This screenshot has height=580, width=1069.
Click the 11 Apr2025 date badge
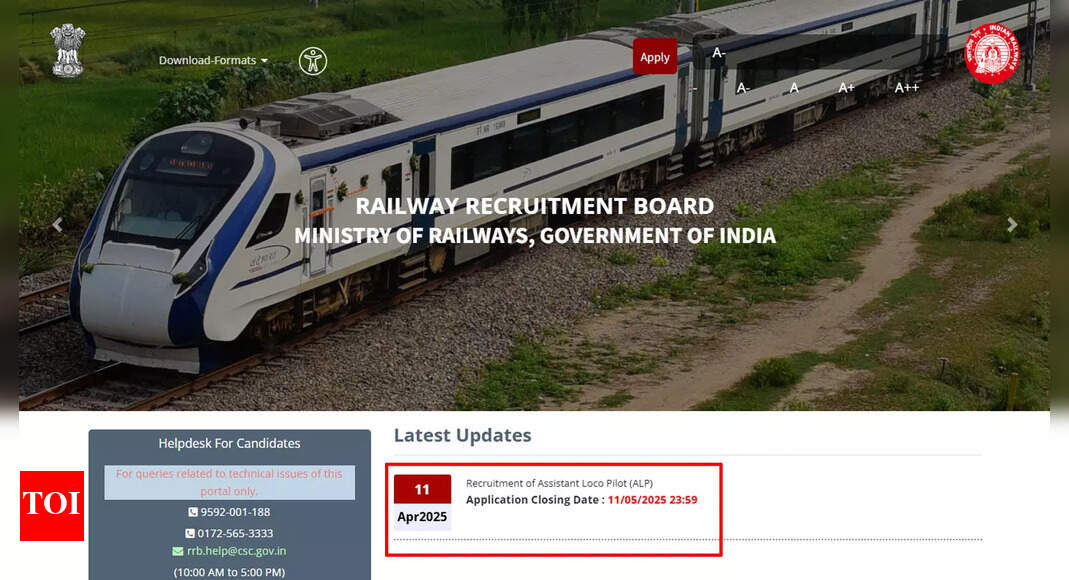(422, 502)
